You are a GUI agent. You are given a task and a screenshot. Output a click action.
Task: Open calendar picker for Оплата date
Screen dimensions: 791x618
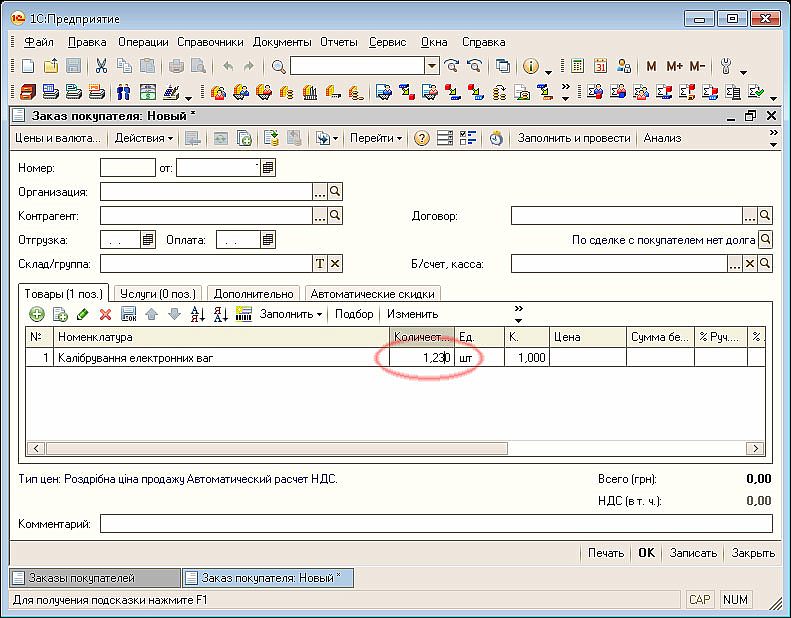(268, 239)
